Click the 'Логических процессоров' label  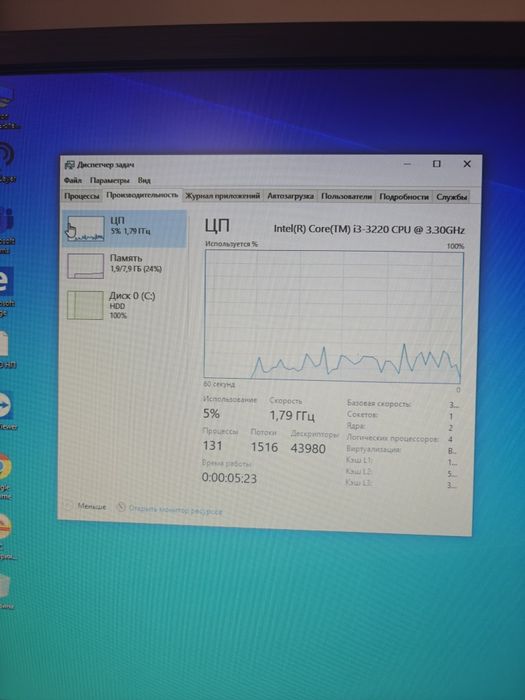tap(392, 438)
